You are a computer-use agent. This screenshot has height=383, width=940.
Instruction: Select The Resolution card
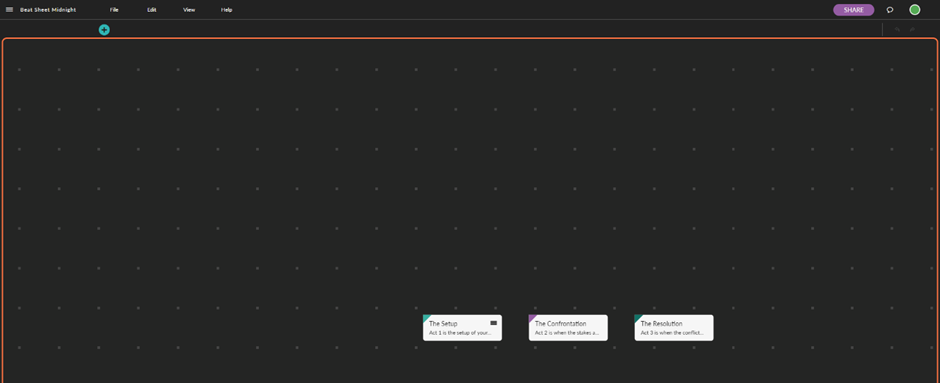pos(674,328)
